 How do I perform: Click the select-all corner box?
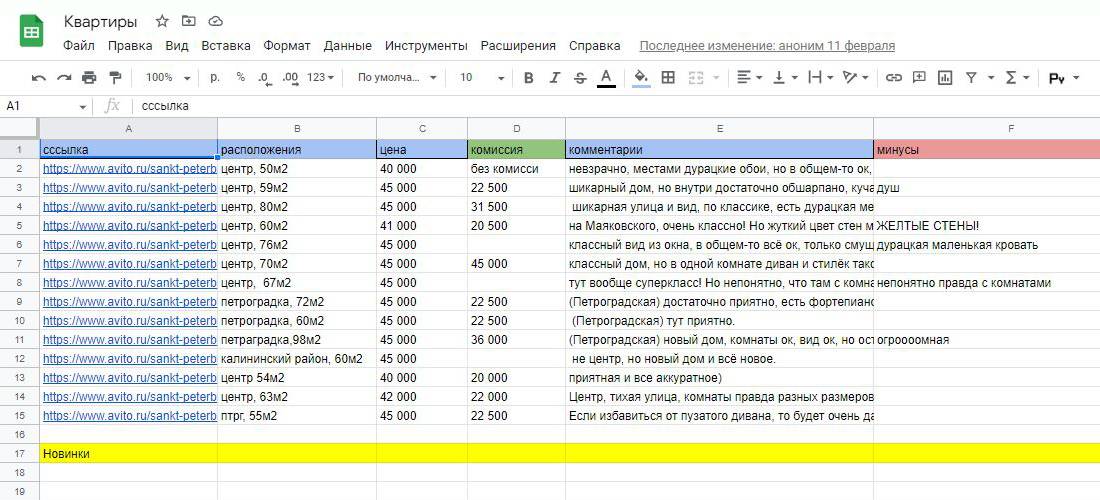20,128
